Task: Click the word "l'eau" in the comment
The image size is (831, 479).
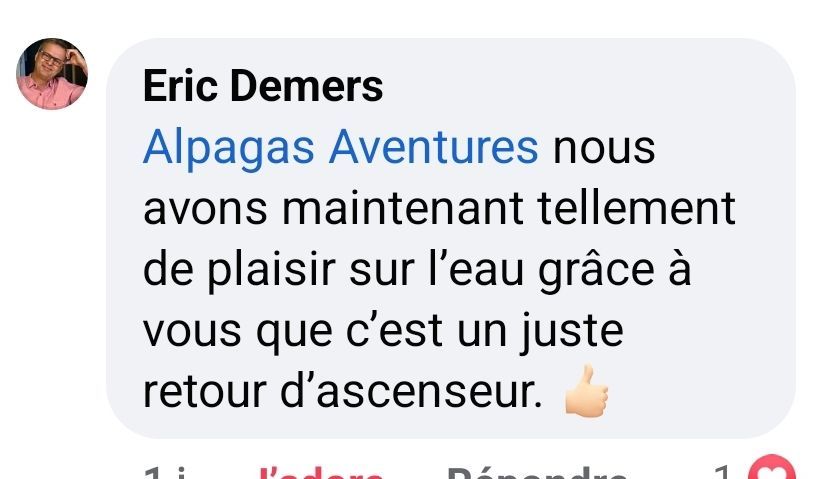Action: [475, 269]
